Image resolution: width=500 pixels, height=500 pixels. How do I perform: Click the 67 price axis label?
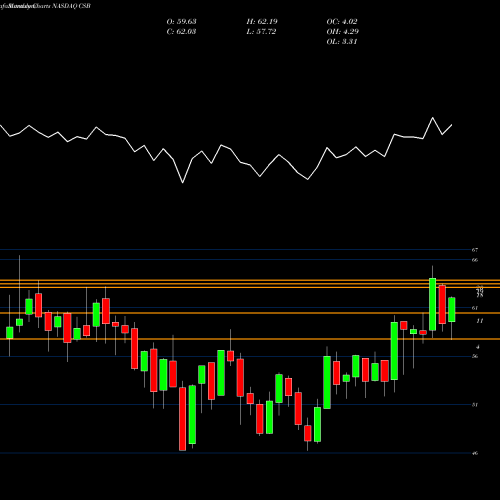[x=475, y=250]
